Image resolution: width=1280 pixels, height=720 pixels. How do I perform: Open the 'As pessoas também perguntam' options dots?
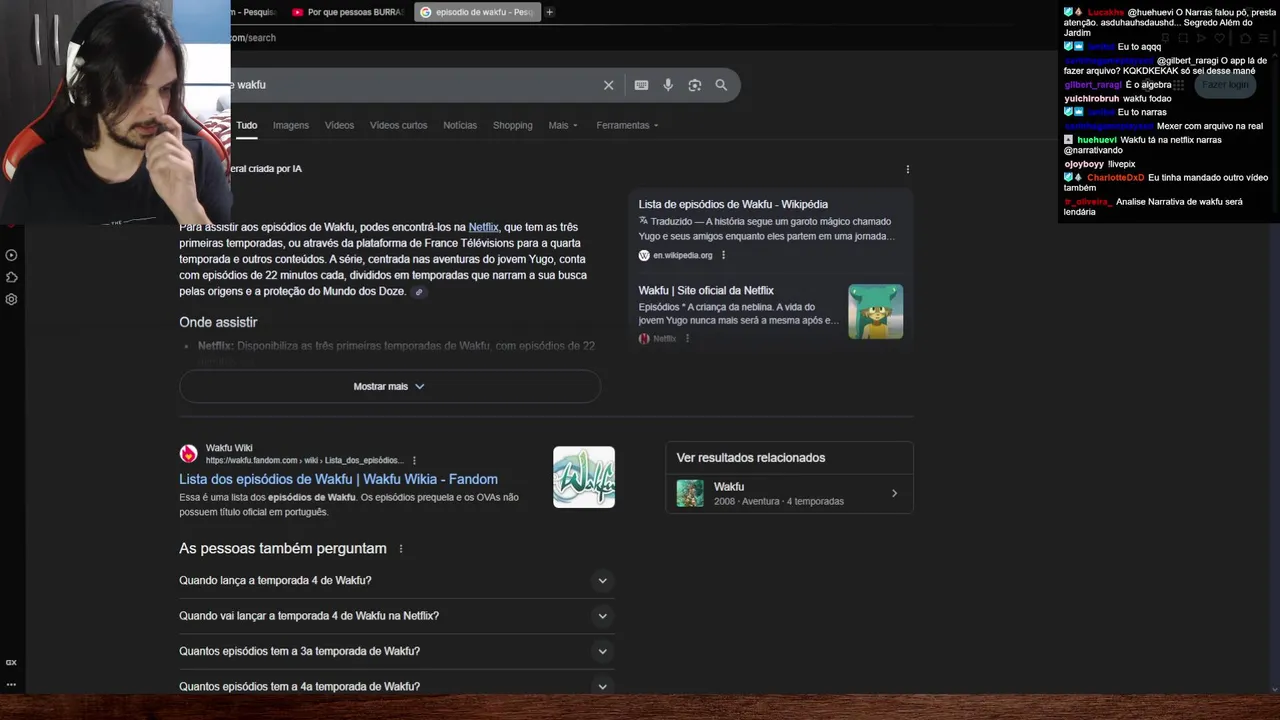401,549
